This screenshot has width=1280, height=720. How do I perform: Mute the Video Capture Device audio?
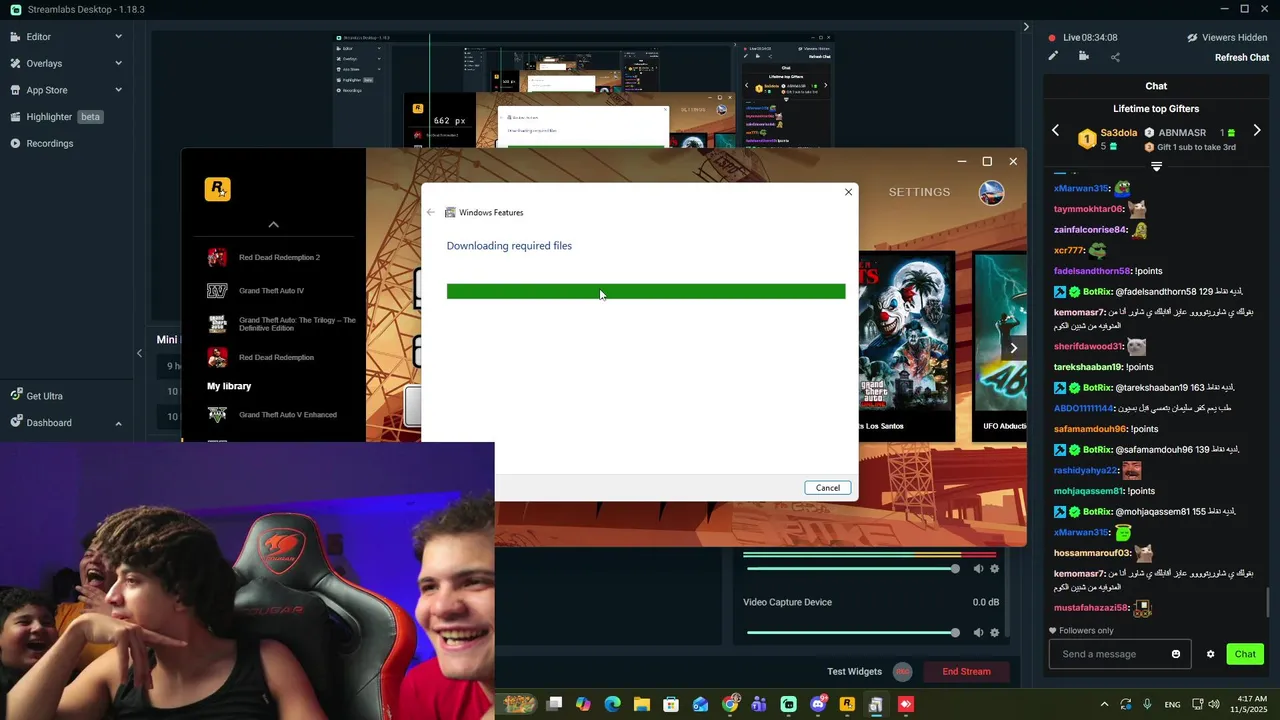(978, 633)
